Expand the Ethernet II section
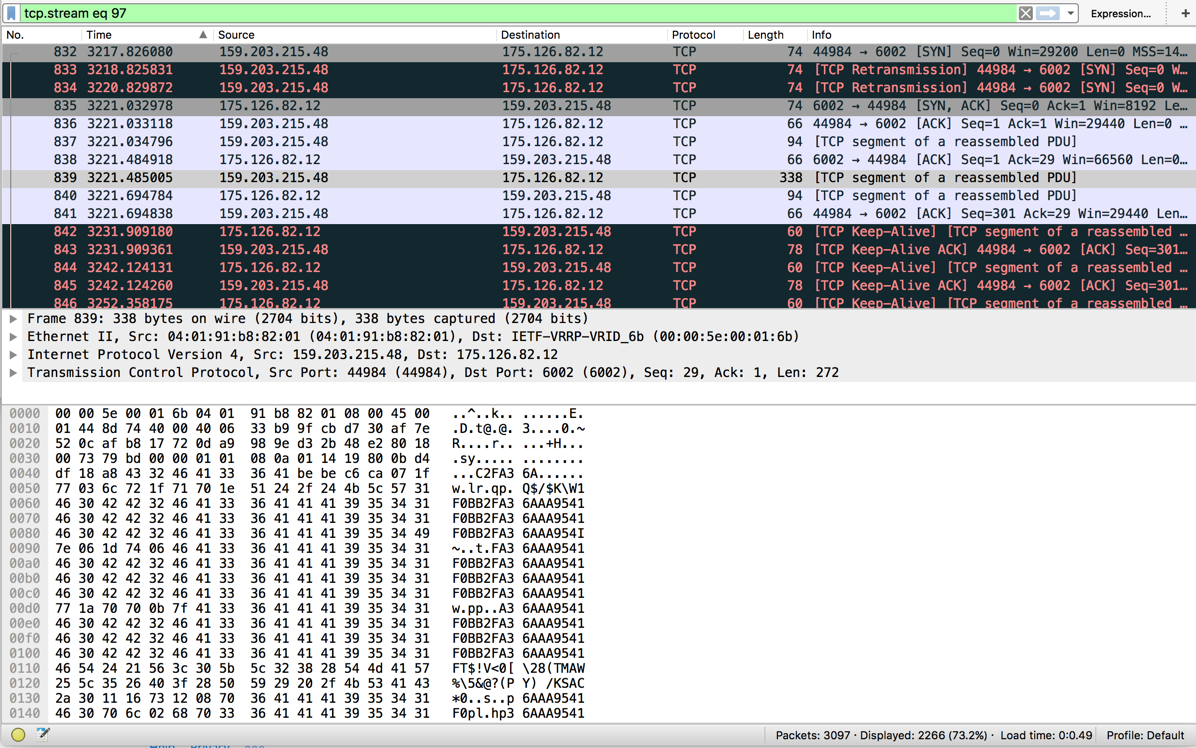 [13, 337]
